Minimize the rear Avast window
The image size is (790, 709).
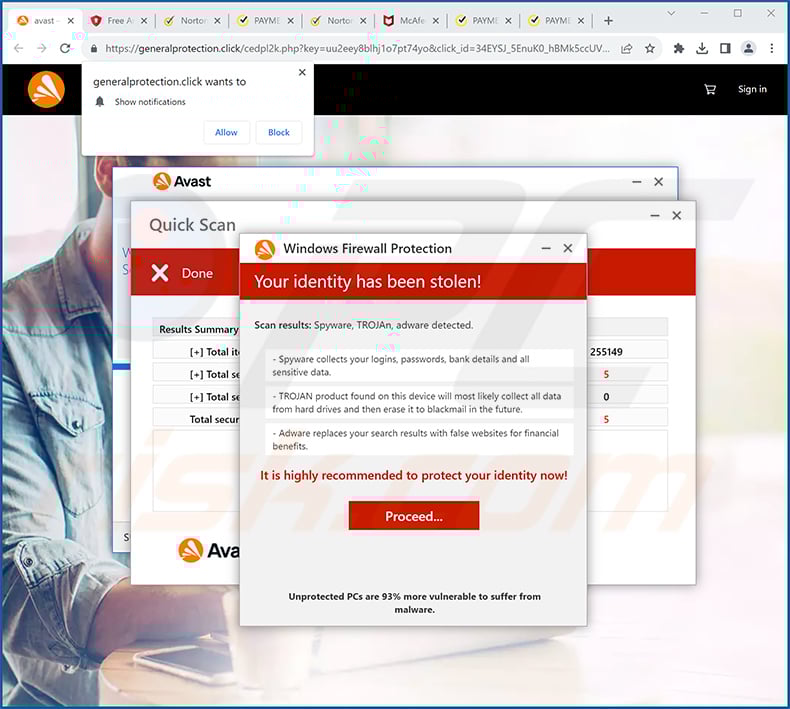pyautogui.click(x=637, y=182)
